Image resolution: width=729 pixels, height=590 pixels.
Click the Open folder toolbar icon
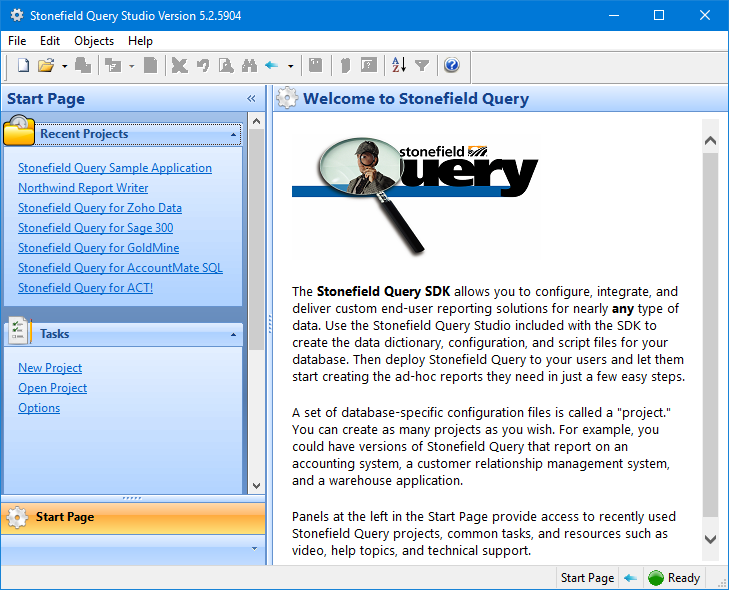pyautogui.click(x=46, y=66)
